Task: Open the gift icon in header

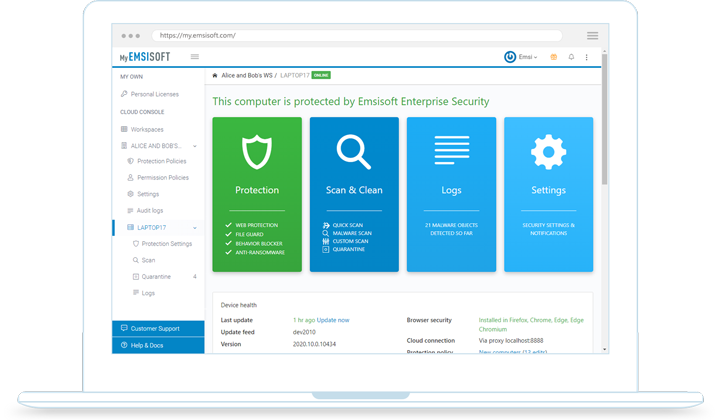Action: (554, 57)
